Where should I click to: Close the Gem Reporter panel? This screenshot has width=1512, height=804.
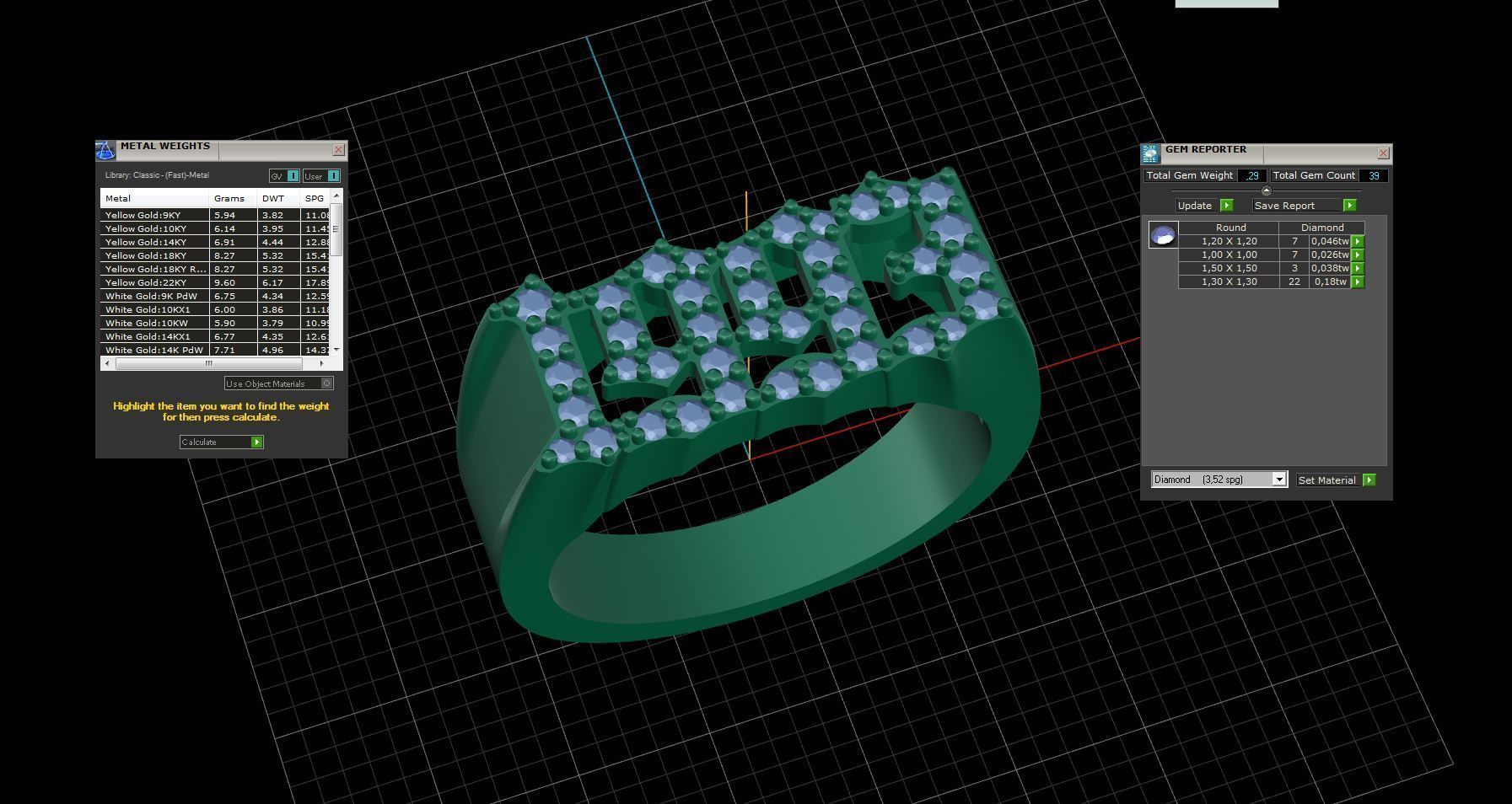(1383, 153)
